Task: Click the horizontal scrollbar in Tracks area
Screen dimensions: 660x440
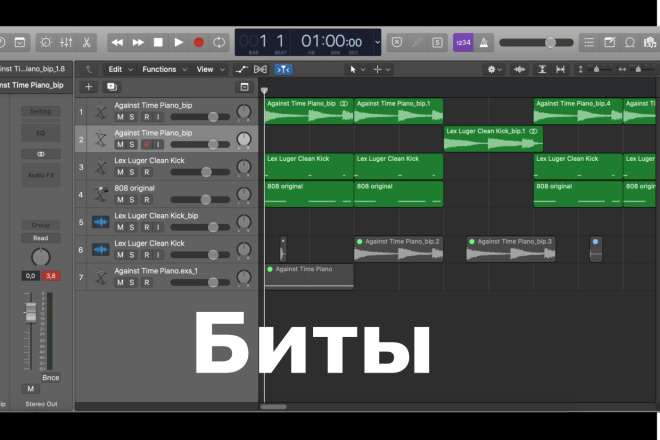Action: [274, 407]
